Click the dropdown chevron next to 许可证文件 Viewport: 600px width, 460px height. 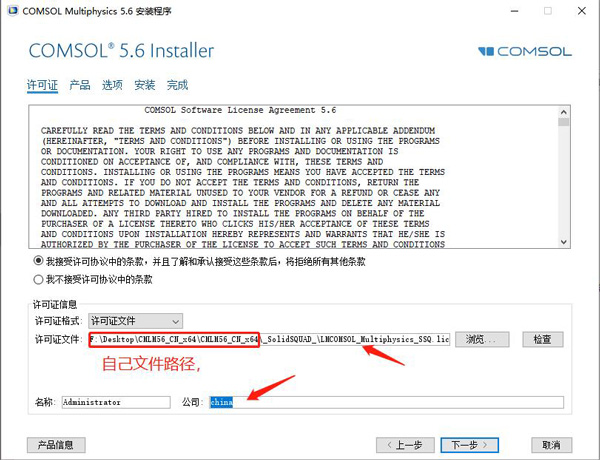point(176,321)
